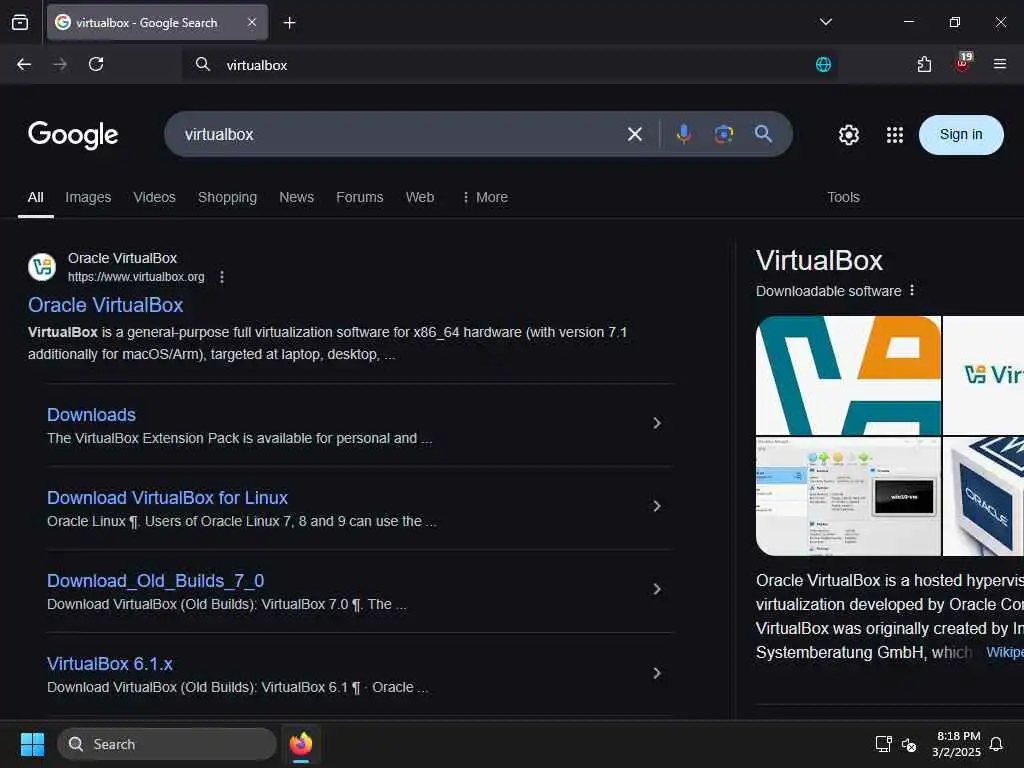Open options next to Downloadable software
Image resolution: width=1024 pixels, height=768 pixels.
point(912,291)
